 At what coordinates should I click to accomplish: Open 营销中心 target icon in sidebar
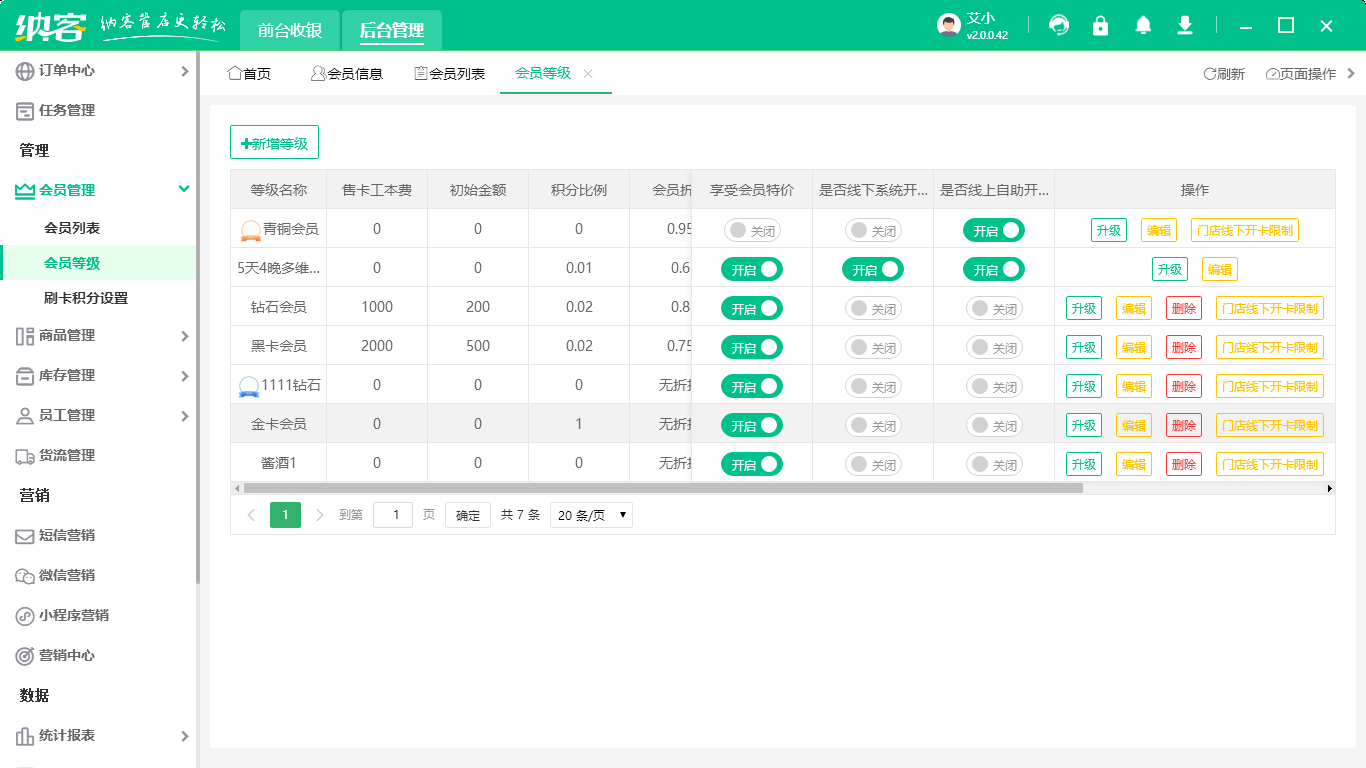coord(25,656)
